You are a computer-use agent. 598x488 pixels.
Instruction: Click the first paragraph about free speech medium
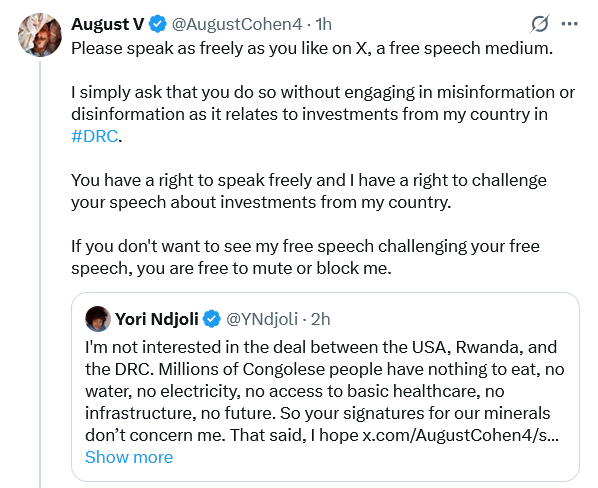[x=312, y=48]
